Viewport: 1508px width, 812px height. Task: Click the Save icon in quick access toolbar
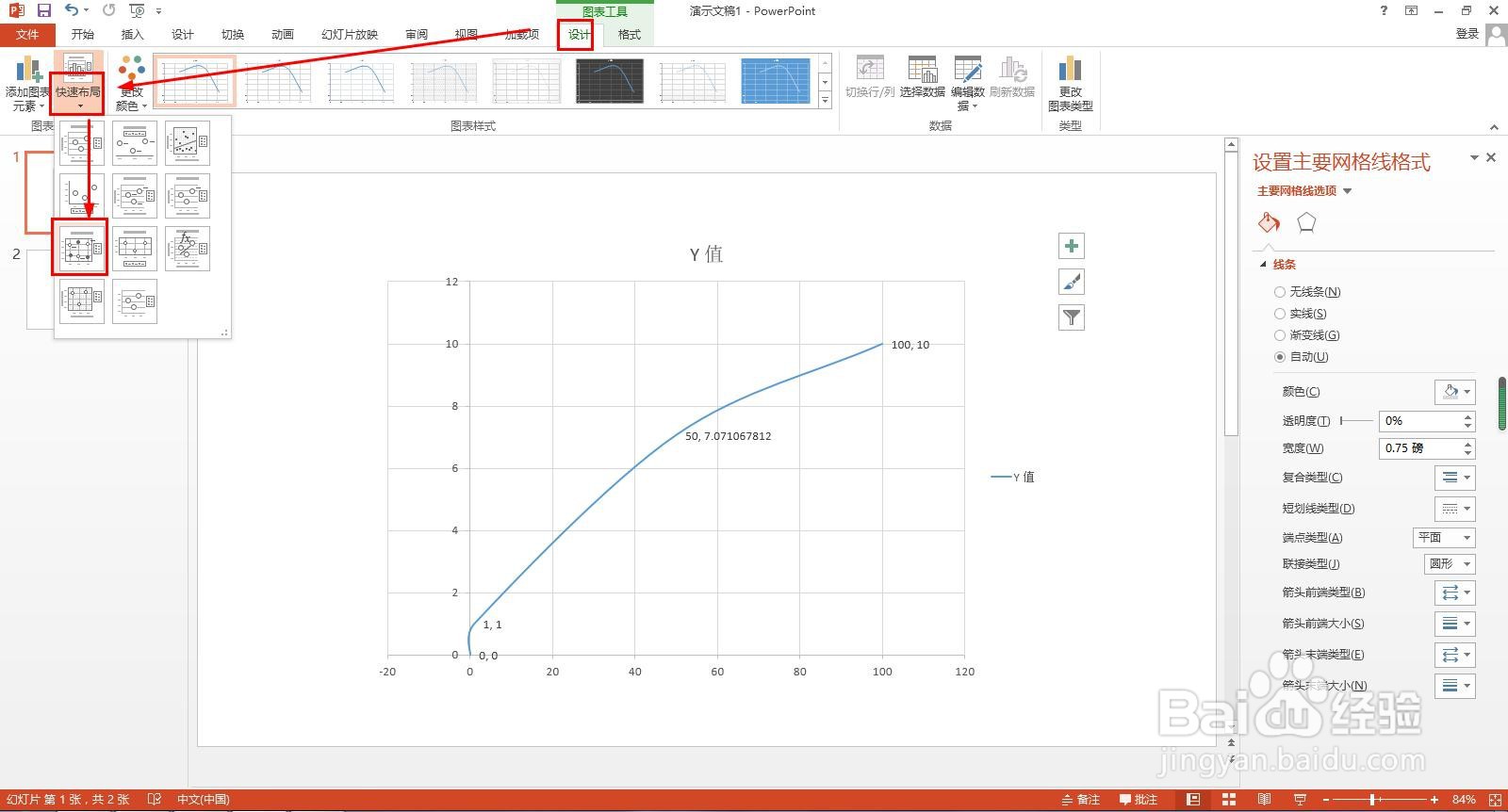(x=43, y=10)
